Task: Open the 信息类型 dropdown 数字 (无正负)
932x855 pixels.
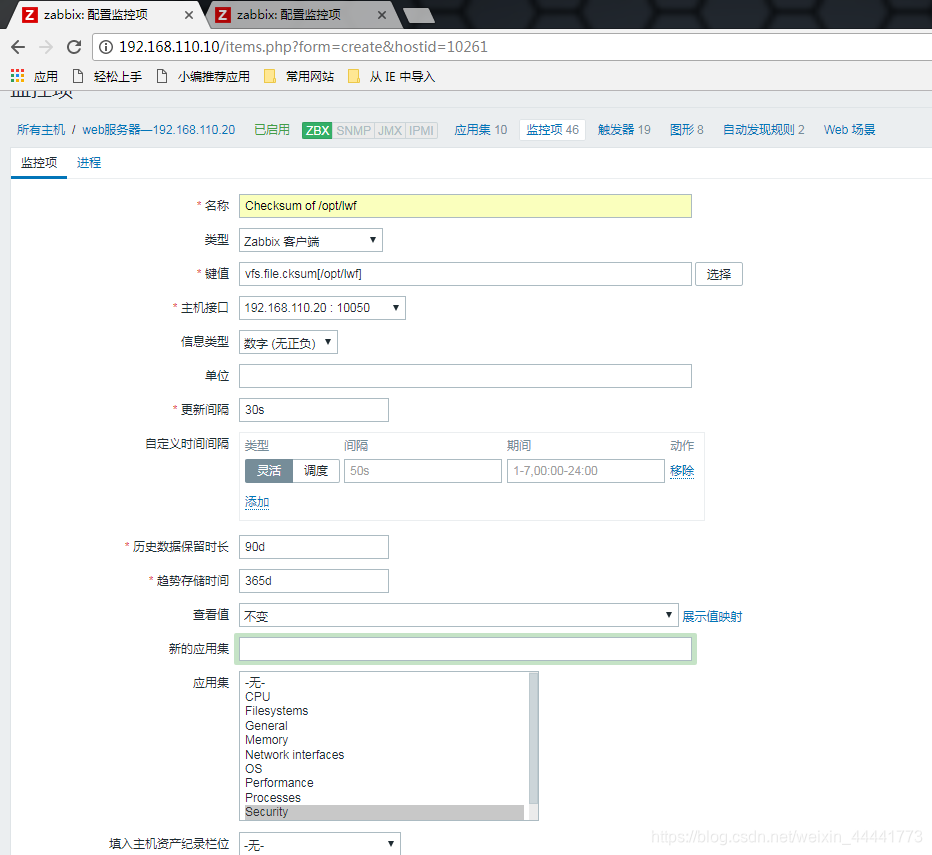Action: tap(288, 342)
